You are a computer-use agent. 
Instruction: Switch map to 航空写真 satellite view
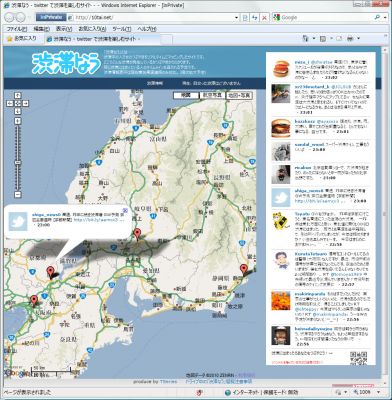(x=212, y=95)
